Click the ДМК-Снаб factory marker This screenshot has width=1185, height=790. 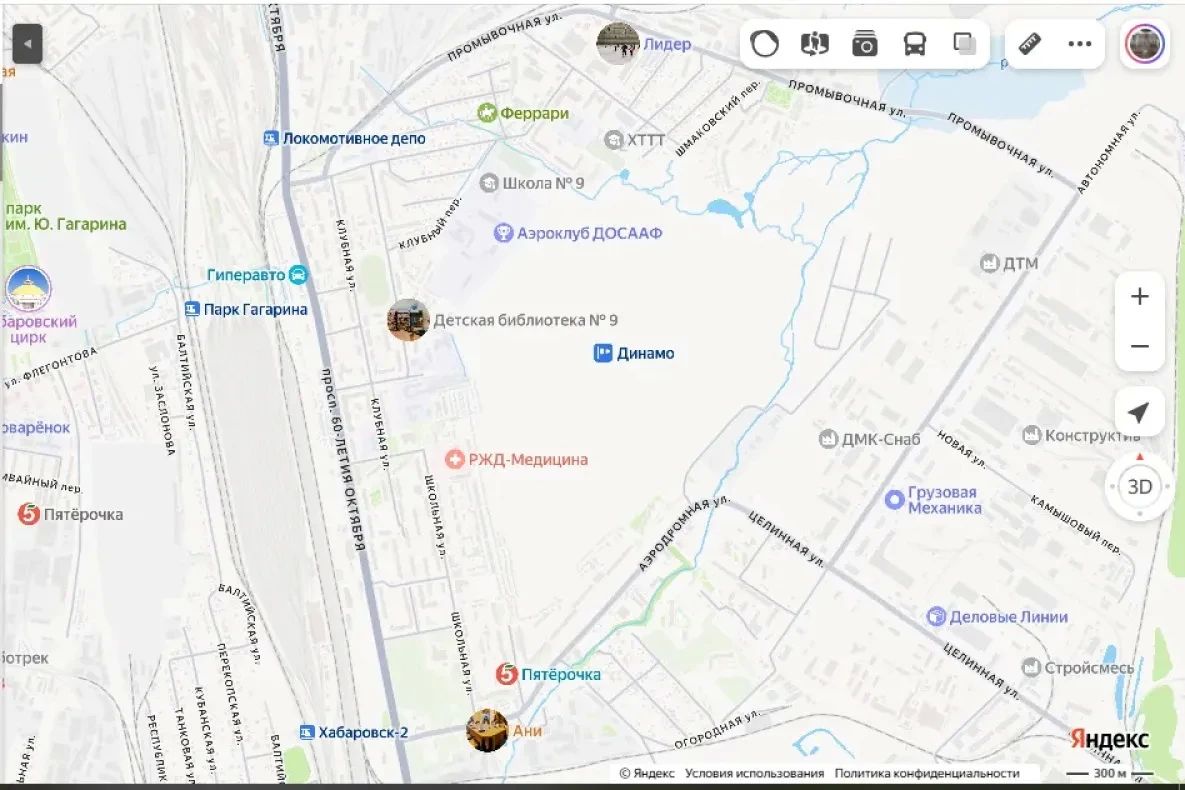click(828, 439)
